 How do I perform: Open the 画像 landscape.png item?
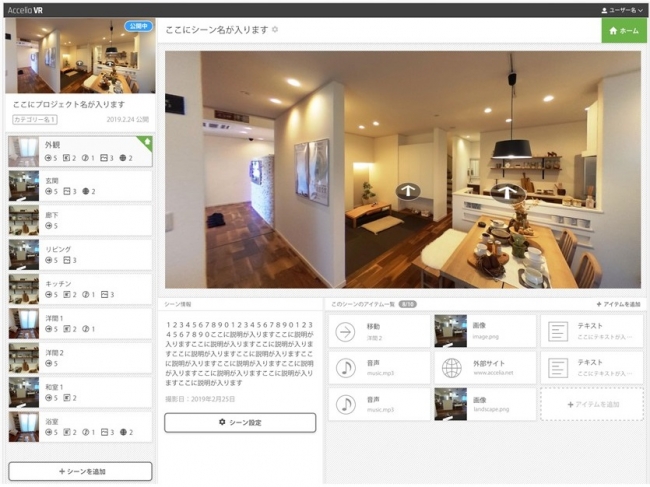click(485, 404)
